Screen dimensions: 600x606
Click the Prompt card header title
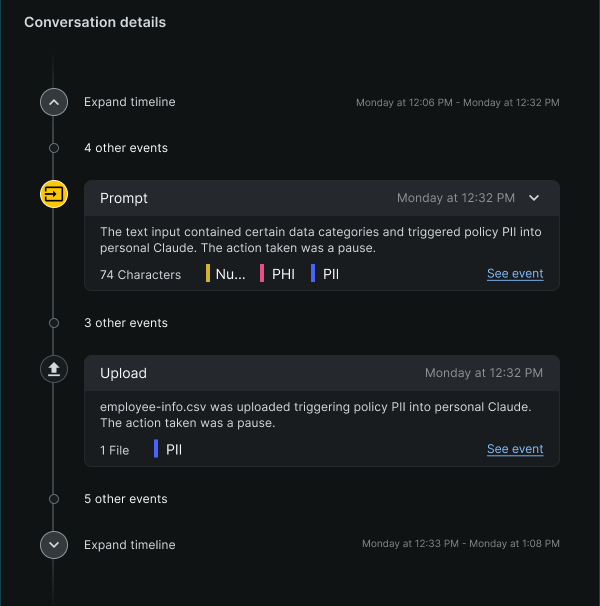[x=124, y=198]
